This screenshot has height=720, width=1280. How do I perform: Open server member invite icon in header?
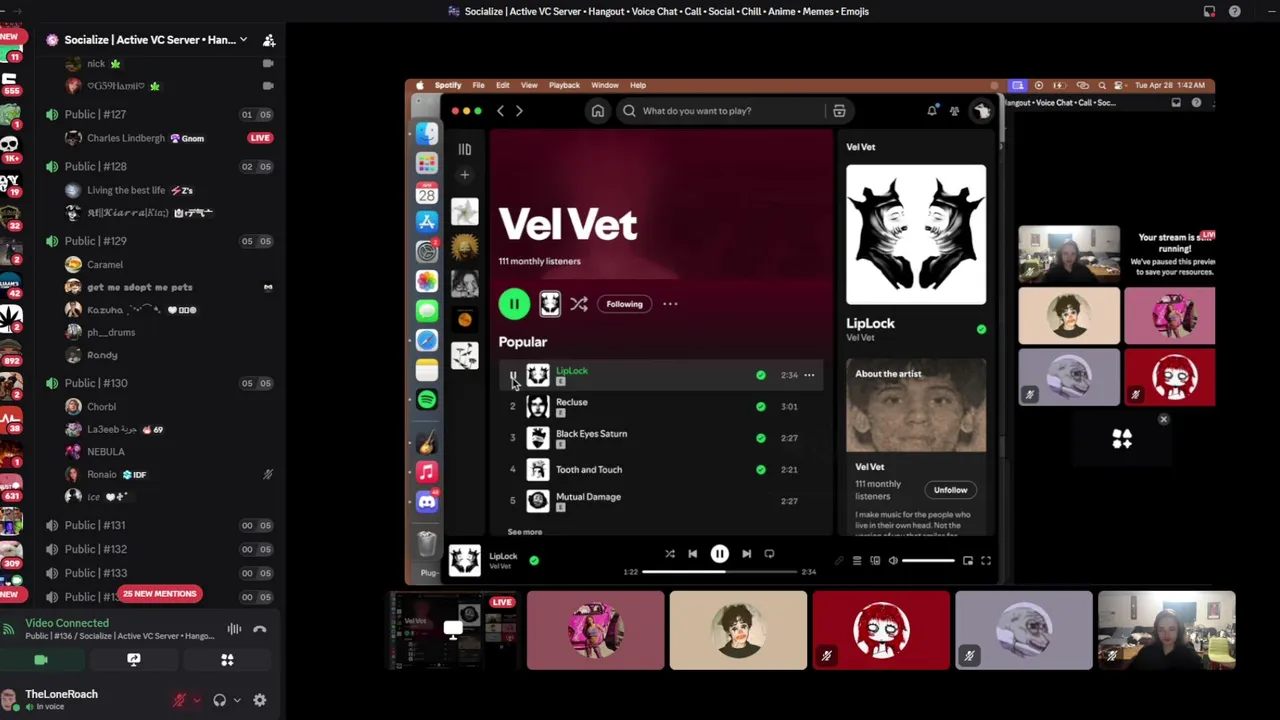[269, 40]
